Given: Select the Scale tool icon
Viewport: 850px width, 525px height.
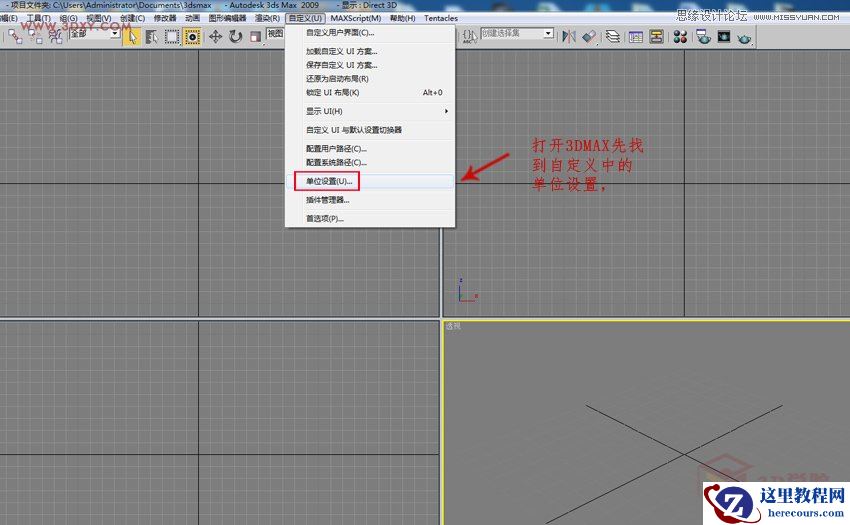Looking at the screenshot, I should 255,36.
